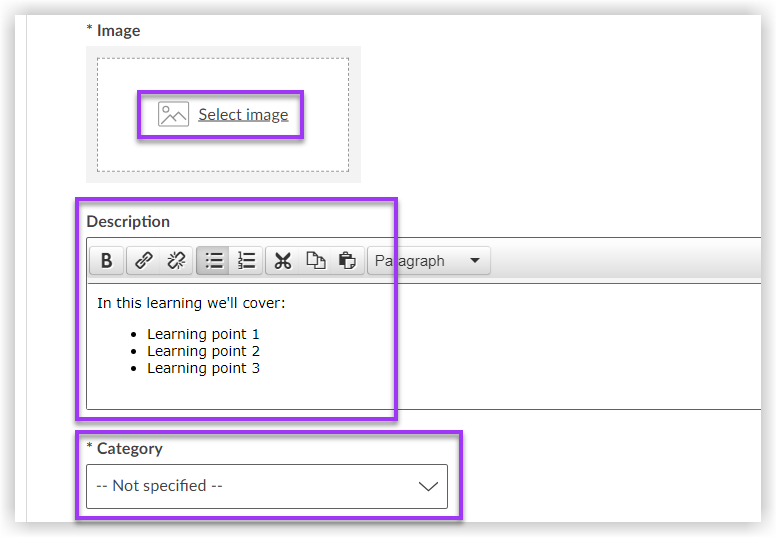
Task: Click the 'Learning point 3' bullet text
Action: (203, 368)
